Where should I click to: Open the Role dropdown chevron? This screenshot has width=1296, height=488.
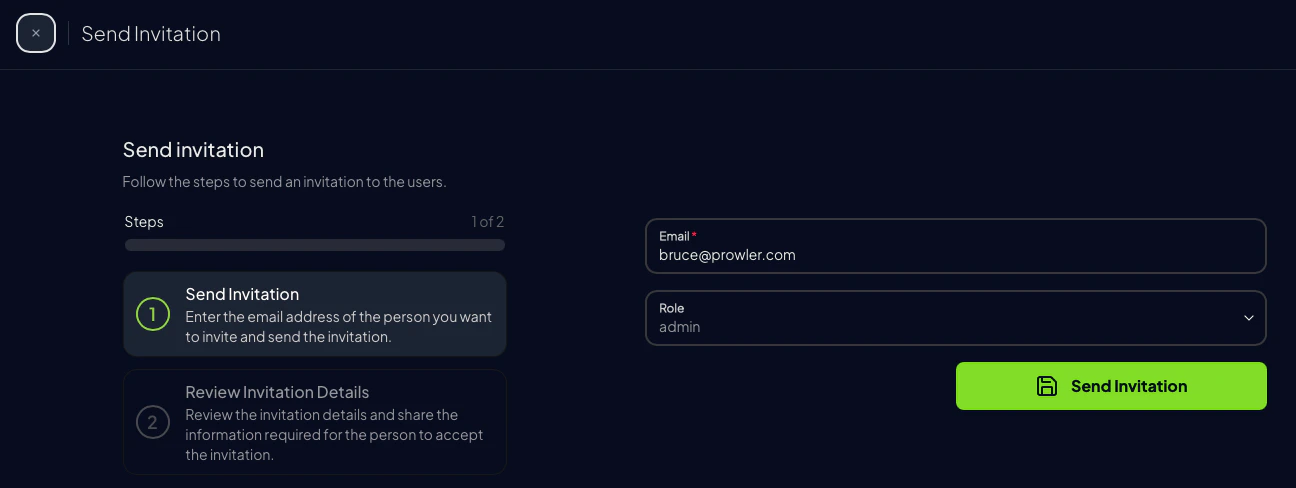click(x=1248, y=318)
